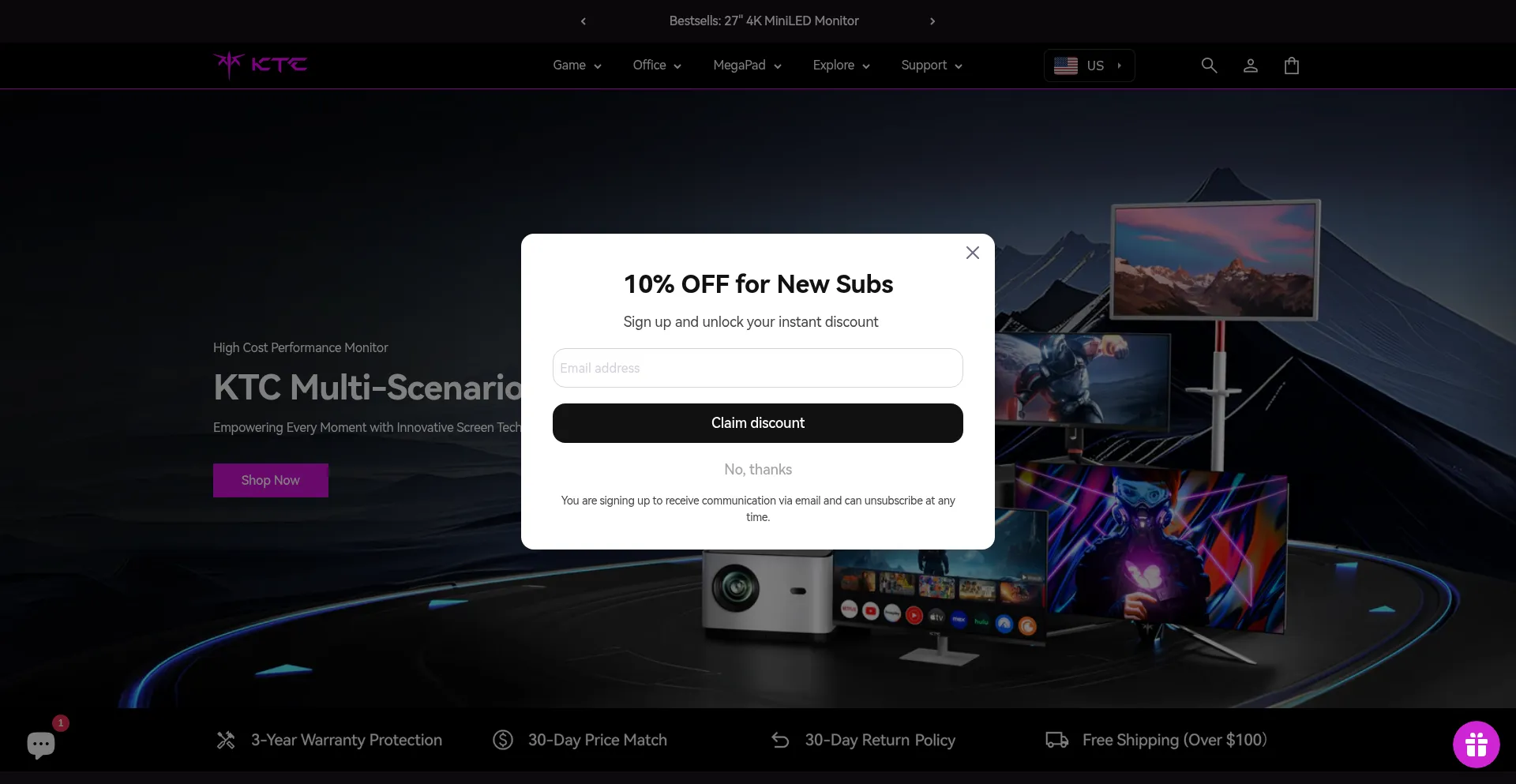Expand the MegaPad menu dropdown
Screen dimensions: 1516x784
[747, 66]
